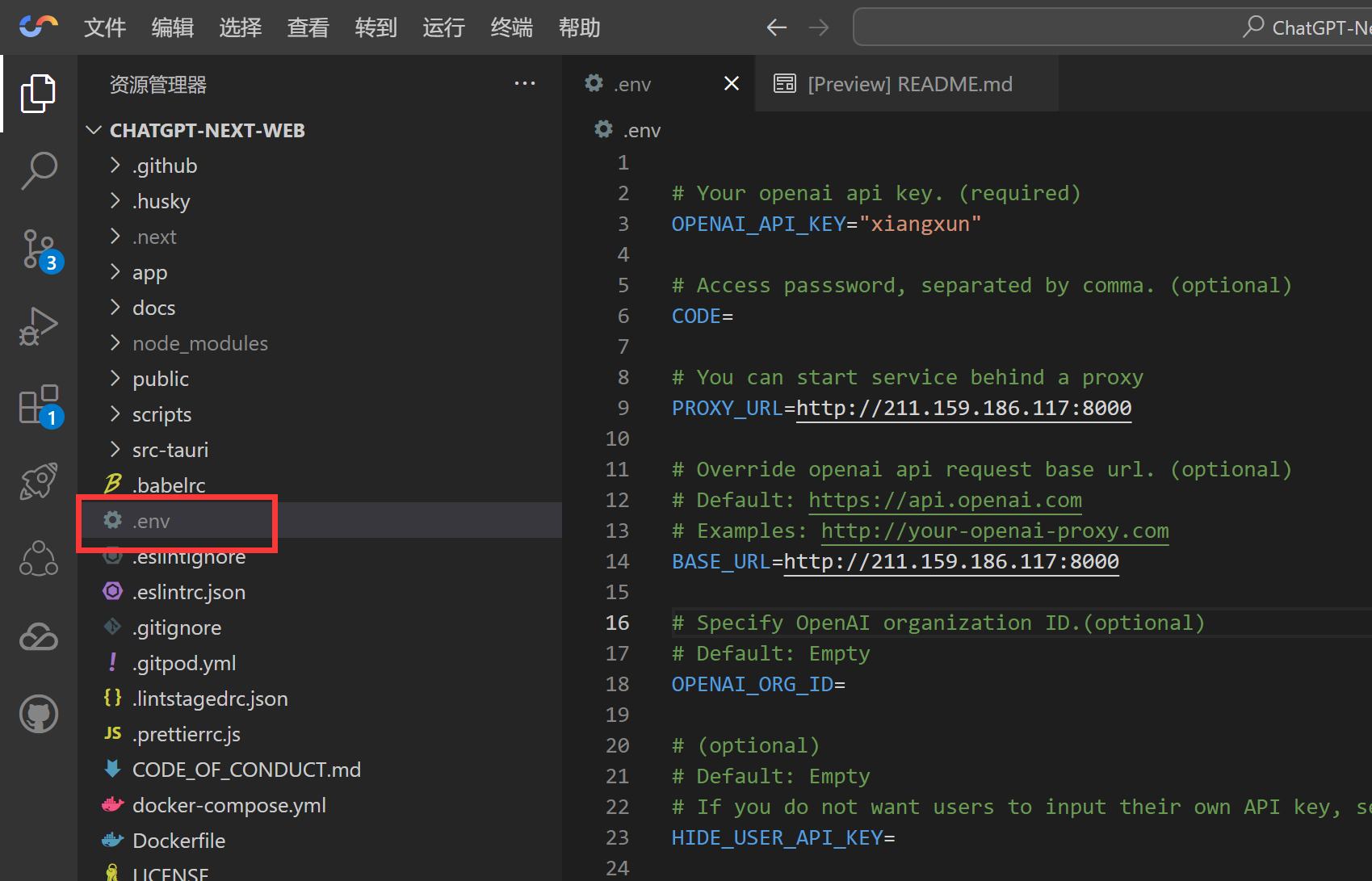1372x881 pixels.
Task: Open the Dockerfile
Action: coord(320,841)
